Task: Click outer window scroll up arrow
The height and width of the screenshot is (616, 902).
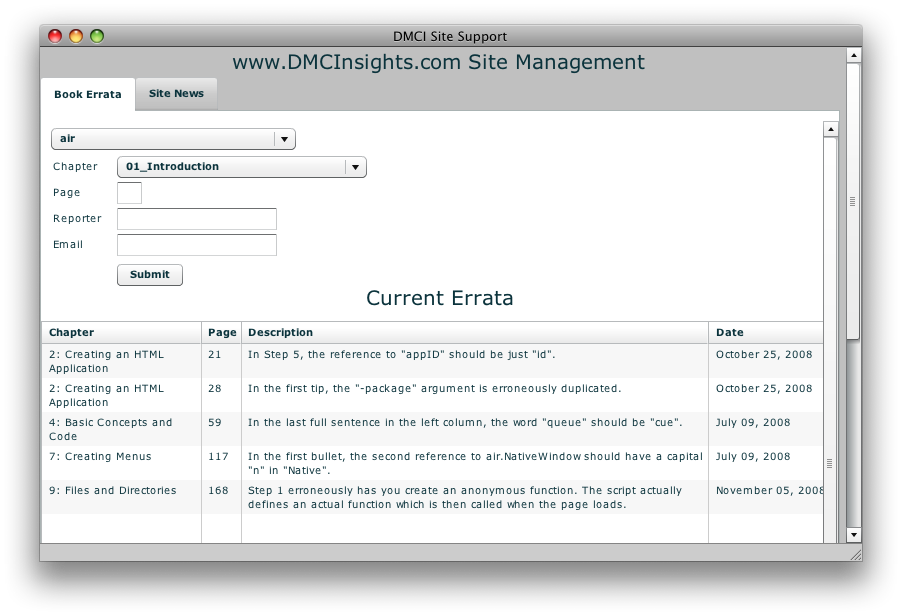Action: pyautogui.click(x=853, y=56)
